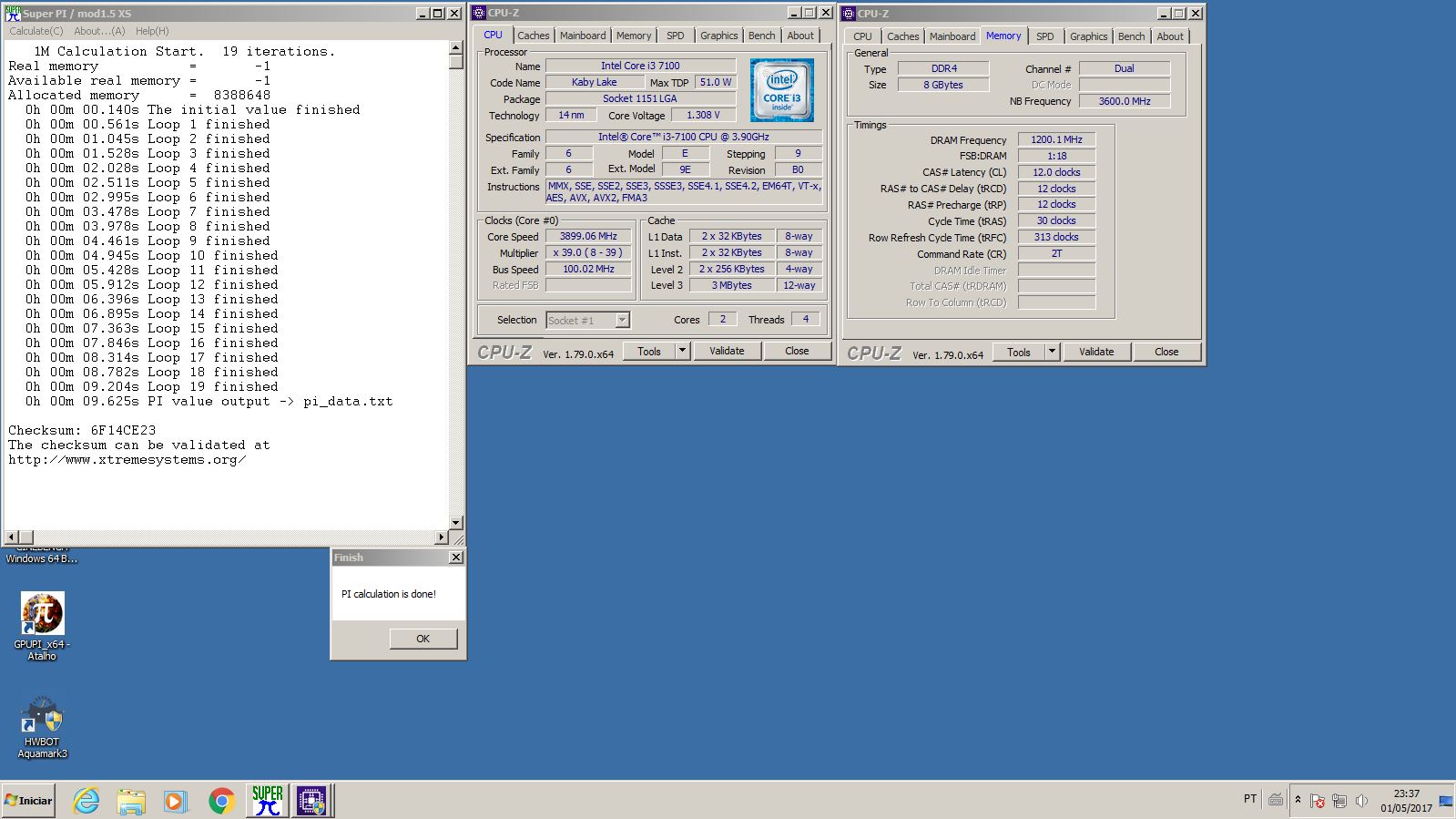Switch to Bench tab in right CPU-Z window
The height and width of the screenshot is (819, 1456).
tap(1132, 36)
